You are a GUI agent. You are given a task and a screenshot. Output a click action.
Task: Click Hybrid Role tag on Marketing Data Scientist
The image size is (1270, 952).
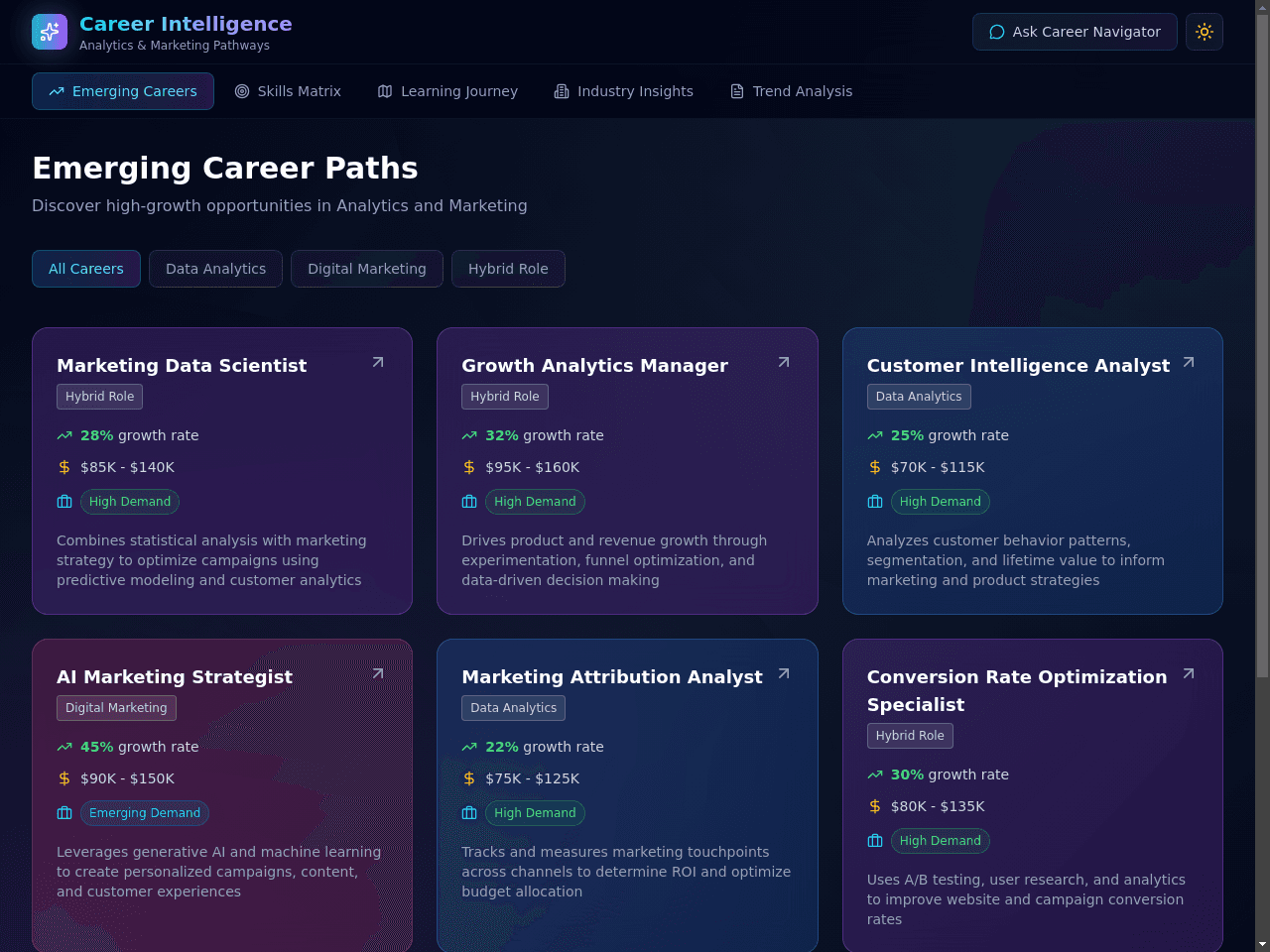click(x=100, y=397)
